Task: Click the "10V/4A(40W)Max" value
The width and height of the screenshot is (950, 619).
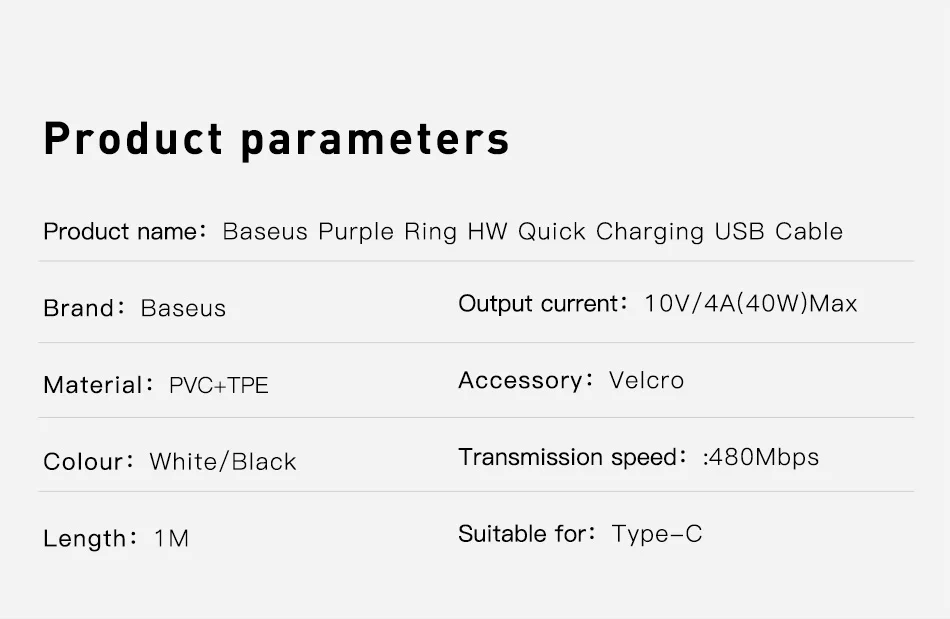Action: click(750, 303)
